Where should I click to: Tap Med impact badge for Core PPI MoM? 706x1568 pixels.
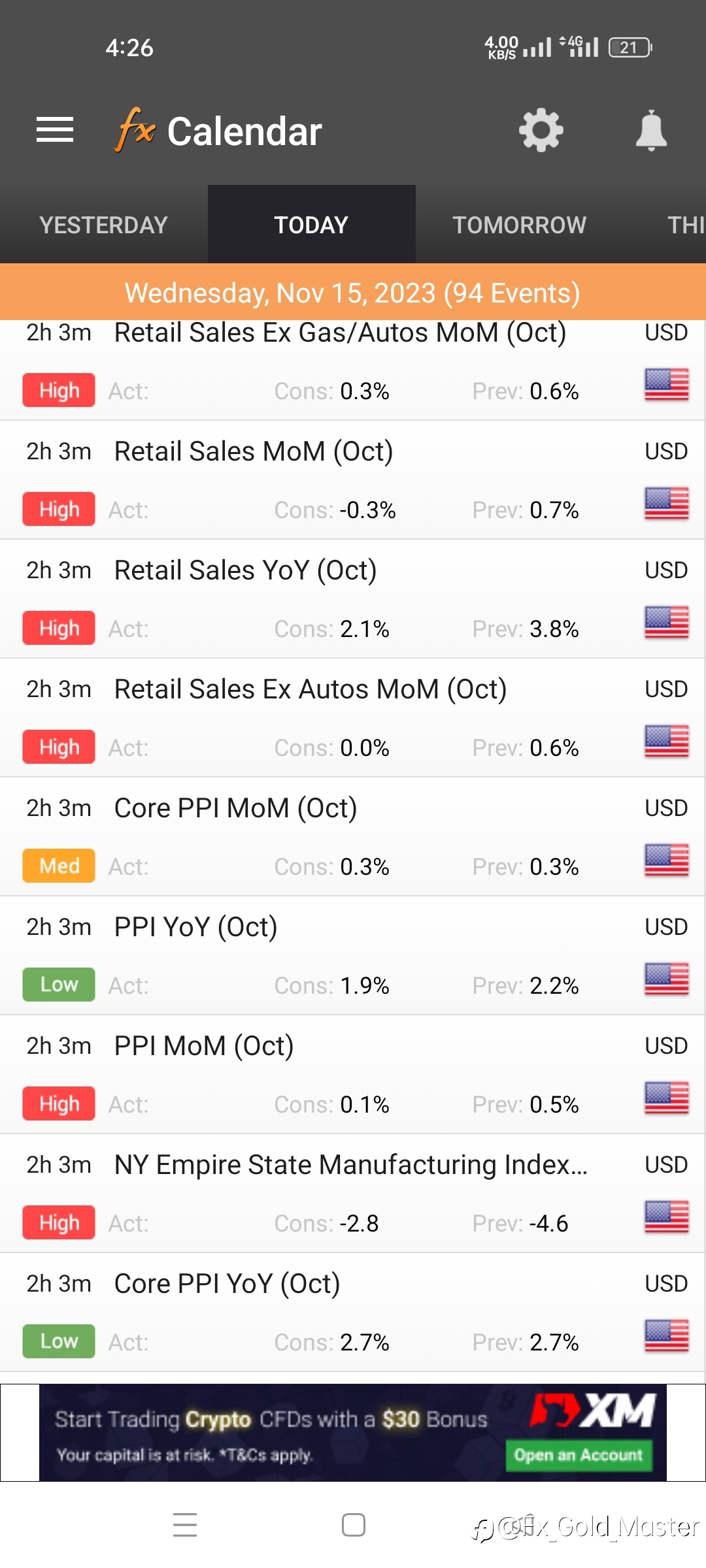(59, 866)
